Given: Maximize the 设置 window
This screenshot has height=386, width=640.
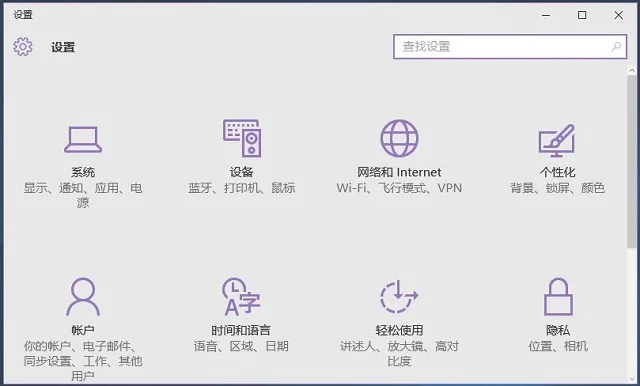Looking at the screenshot, I should tap(582, 15).
